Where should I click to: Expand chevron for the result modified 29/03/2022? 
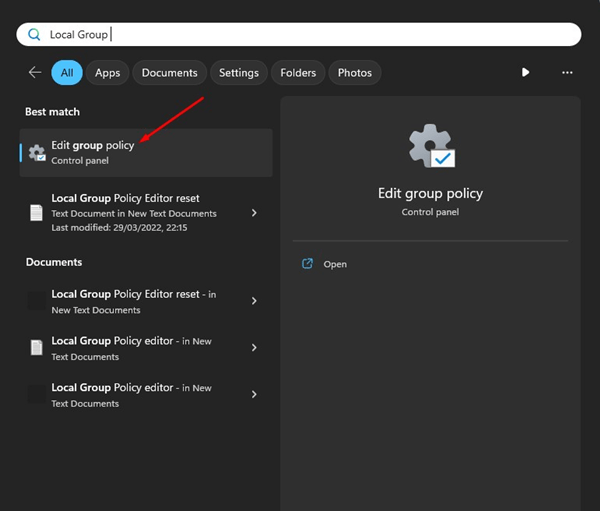click(x=254, y=213)
